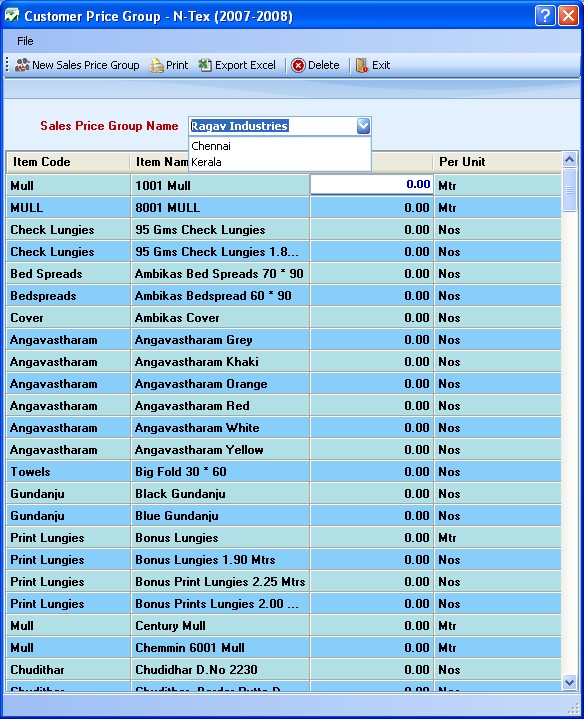Click the red Delete cross icon

pyautogui.click(x=298, y=66)
